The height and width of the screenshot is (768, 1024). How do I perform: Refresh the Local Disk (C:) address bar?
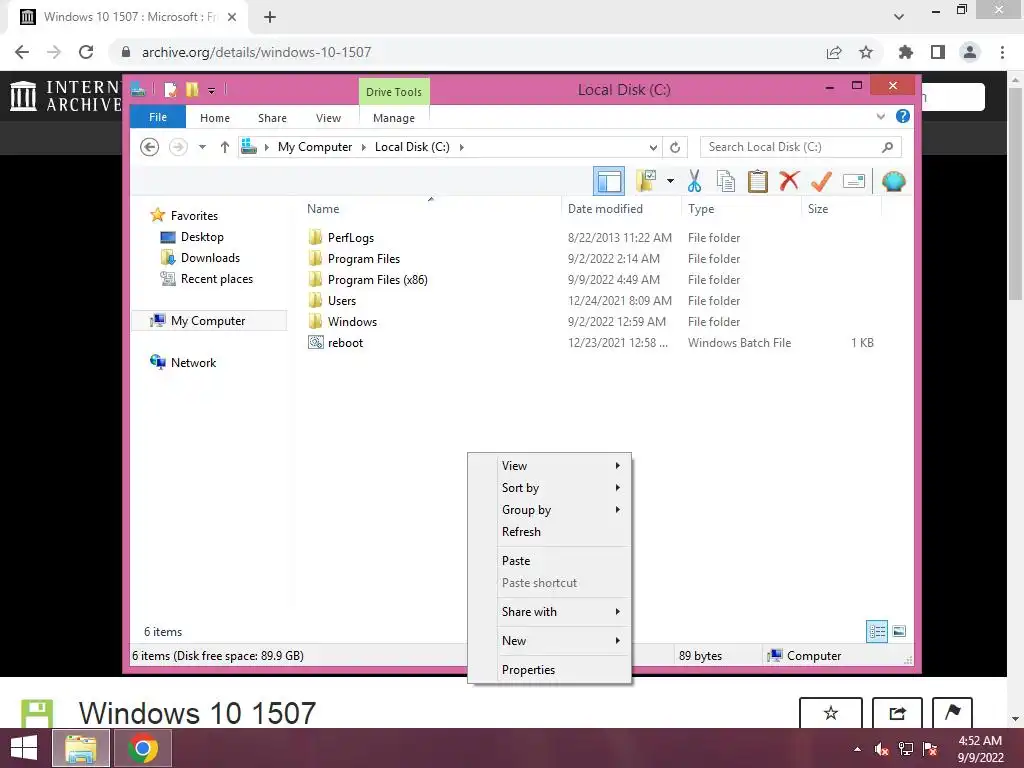pos(675,148)
